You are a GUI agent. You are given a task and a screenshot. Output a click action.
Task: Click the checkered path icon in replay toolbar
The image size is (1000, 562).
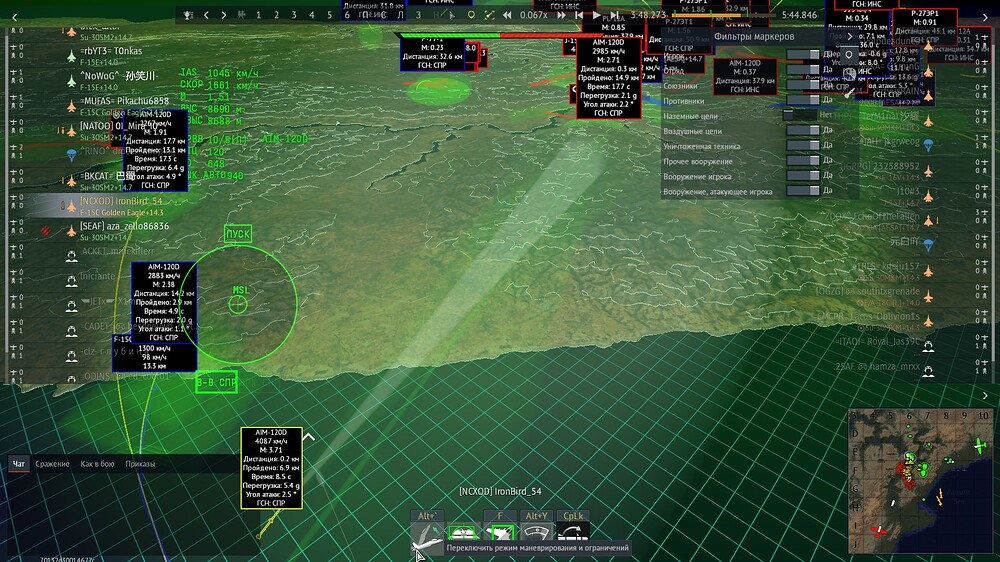(489, 15)
